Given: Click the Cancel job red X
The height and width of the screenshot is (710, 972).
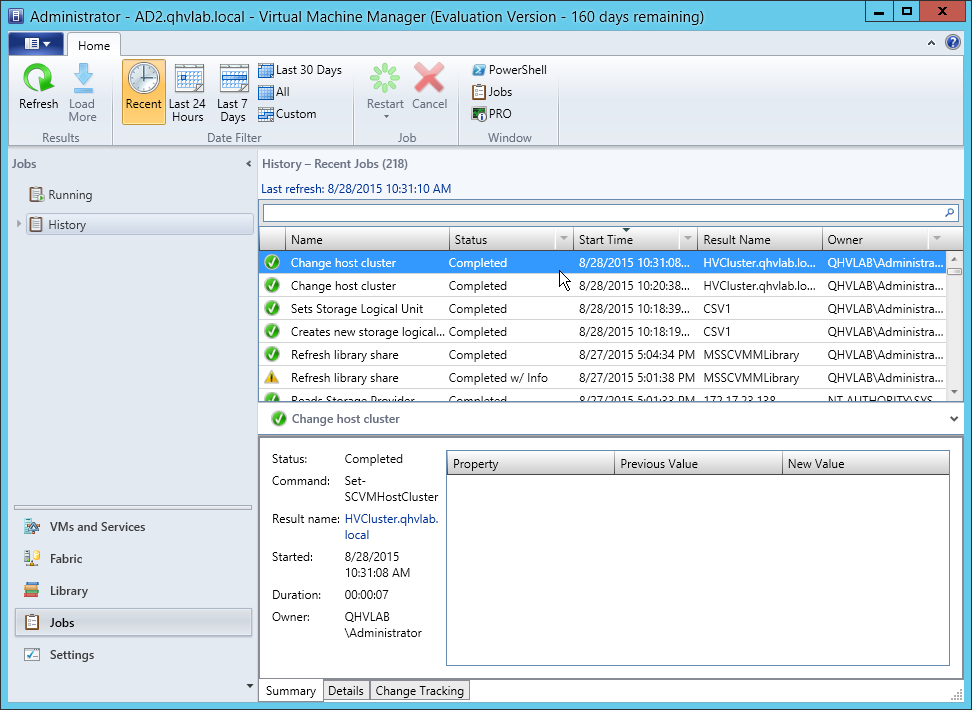Looking at the screenshot, I should (429, 78).
